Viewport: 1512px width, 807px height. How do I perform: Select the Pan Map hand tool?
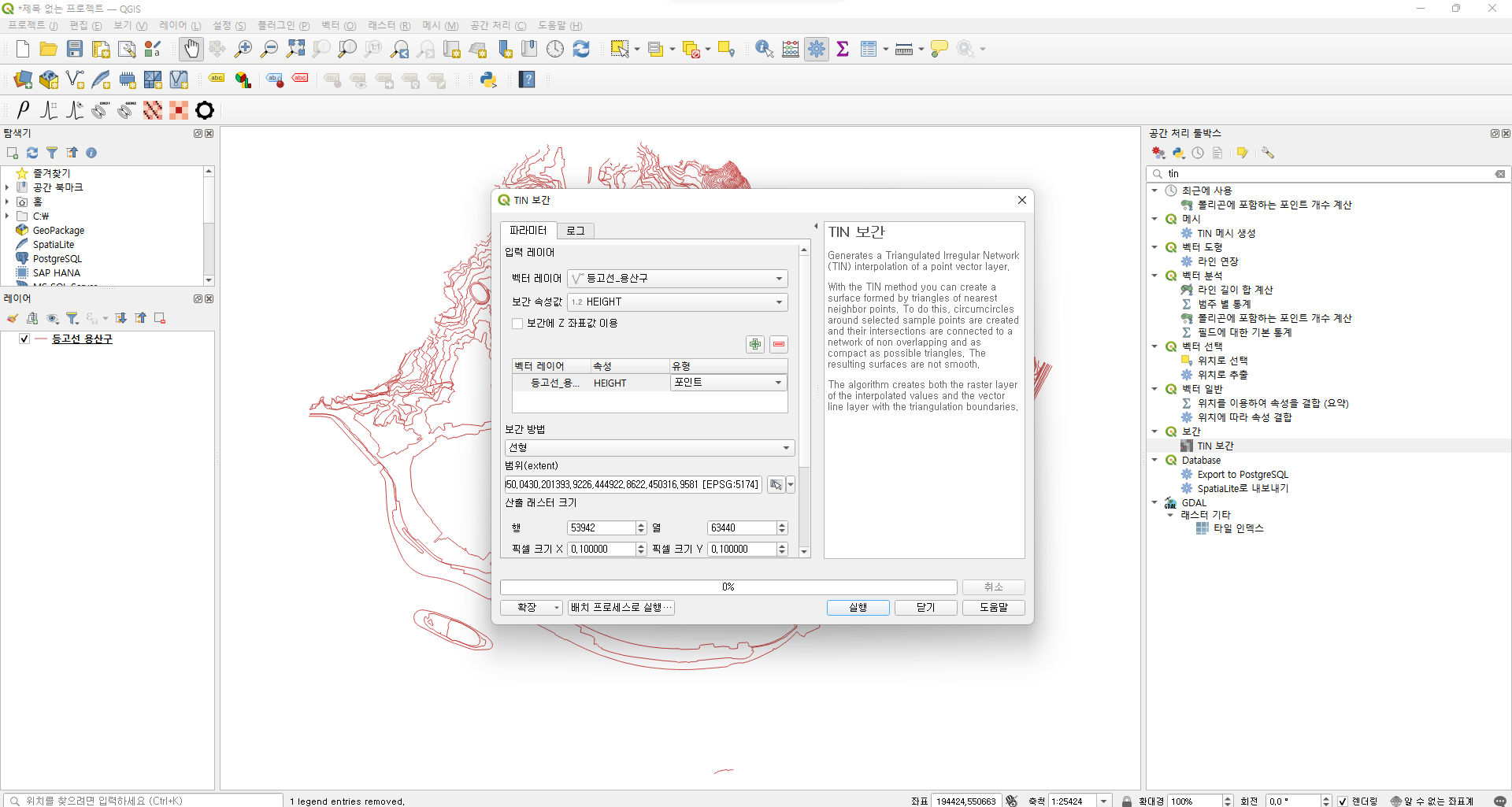tap(191, 49)
